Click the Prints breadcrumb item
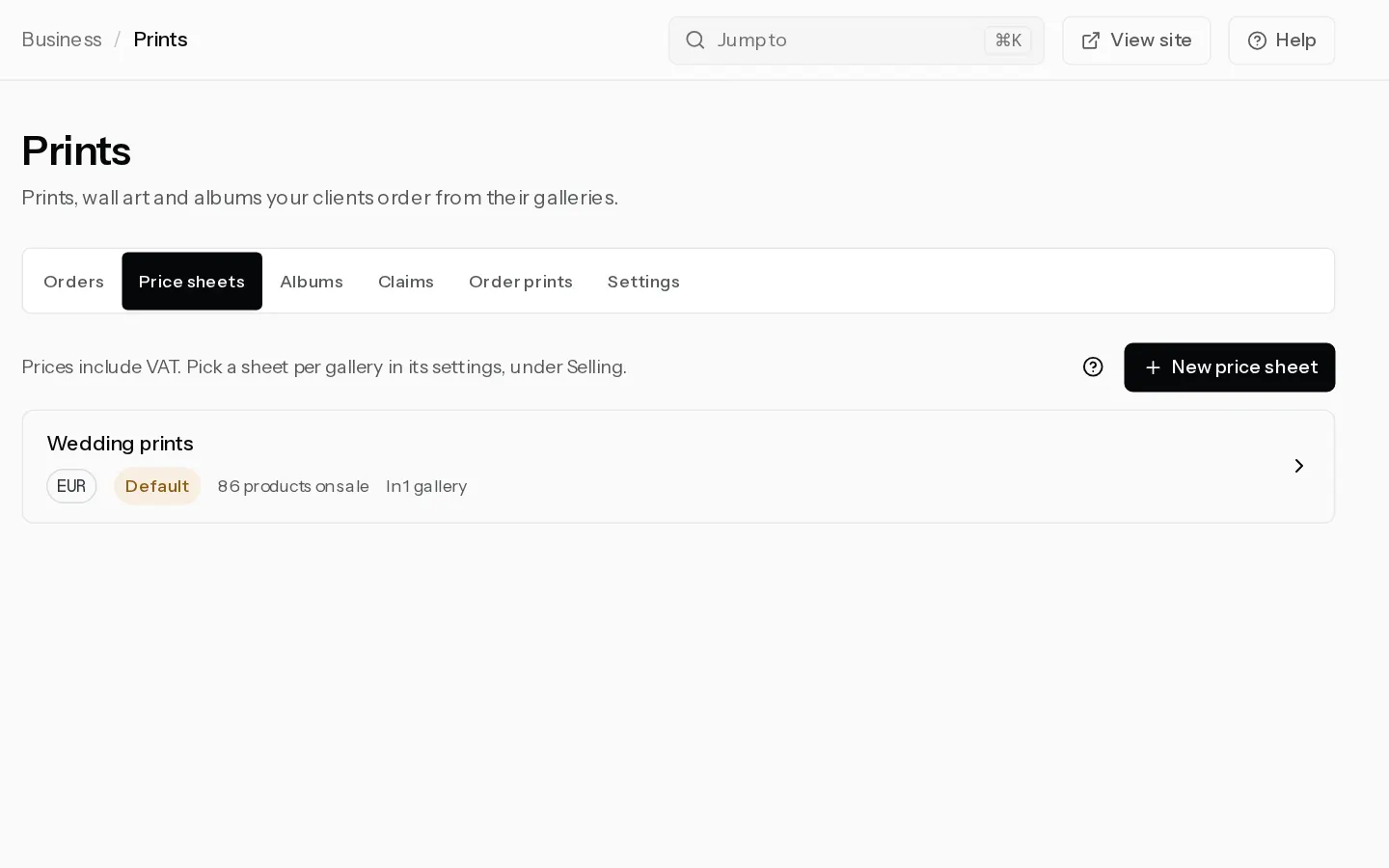This screenshot has height=868, width=1389. (x=160, y=40)
